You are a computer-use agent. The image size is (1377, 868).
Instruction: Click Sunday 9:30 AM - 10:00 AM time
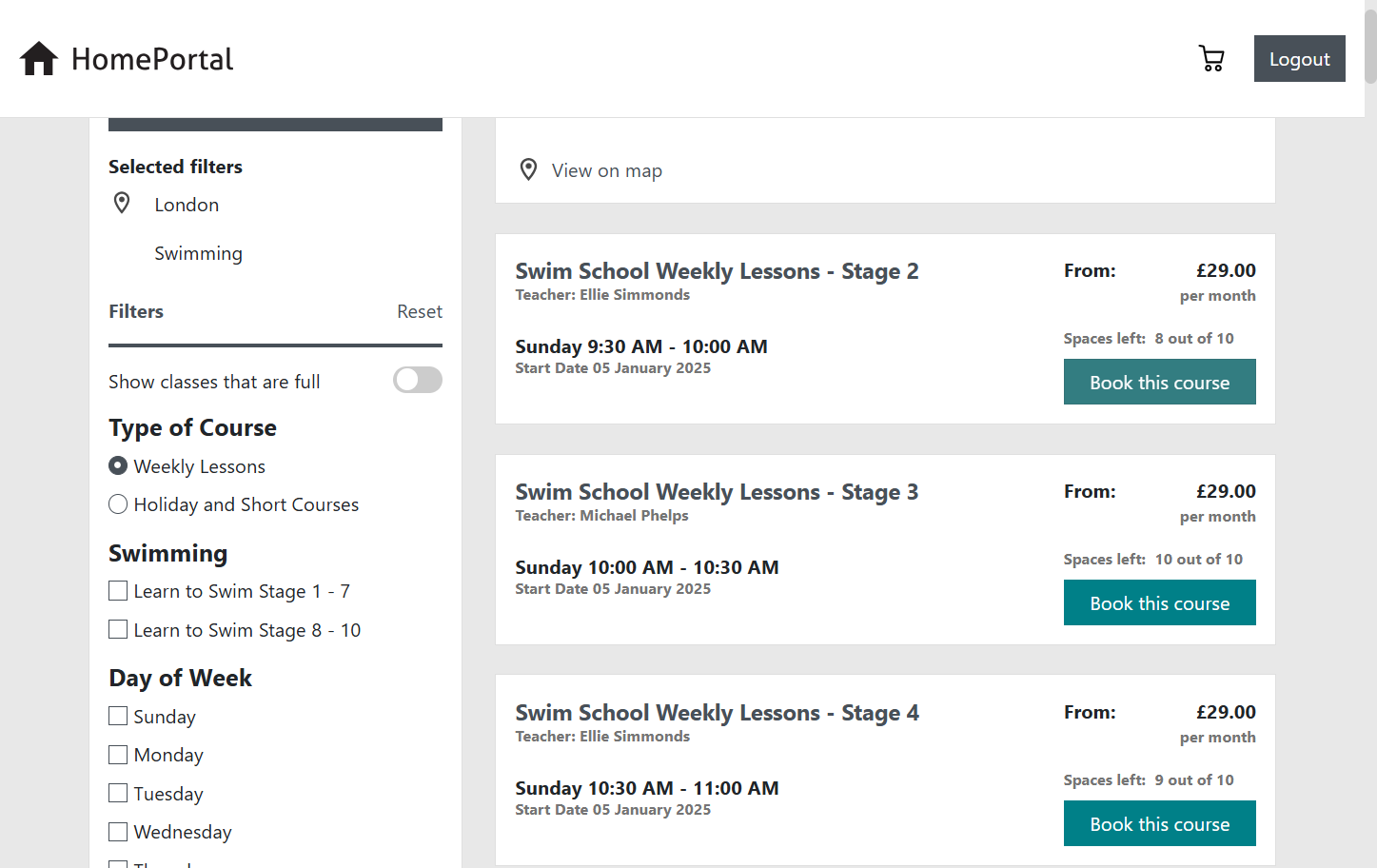(x=641, y=346)
